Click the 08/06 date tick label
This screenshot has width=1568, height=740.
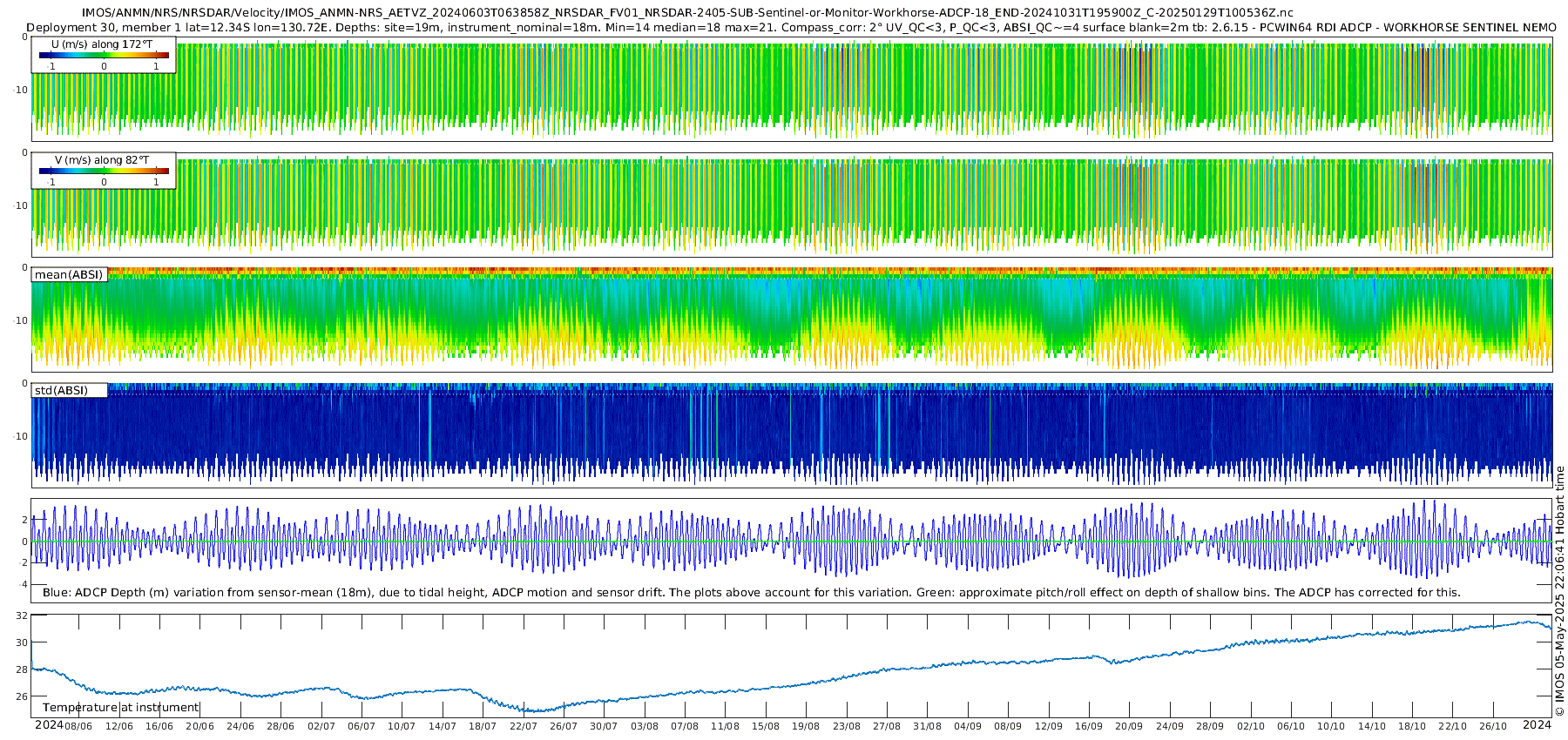point(78,726)
